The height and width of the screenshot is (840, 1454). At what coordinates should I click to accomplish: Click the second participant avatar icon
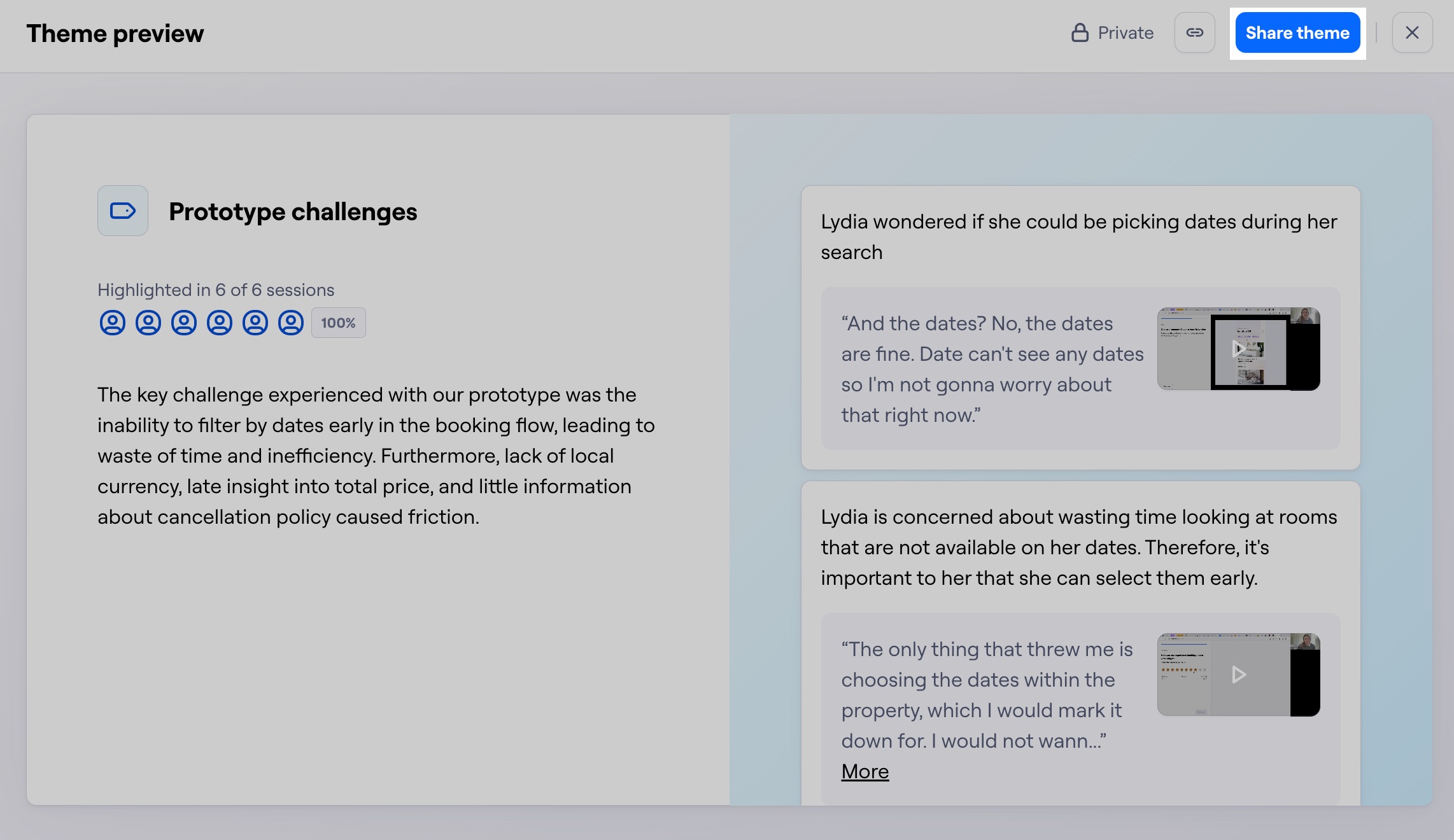[148, 323]
